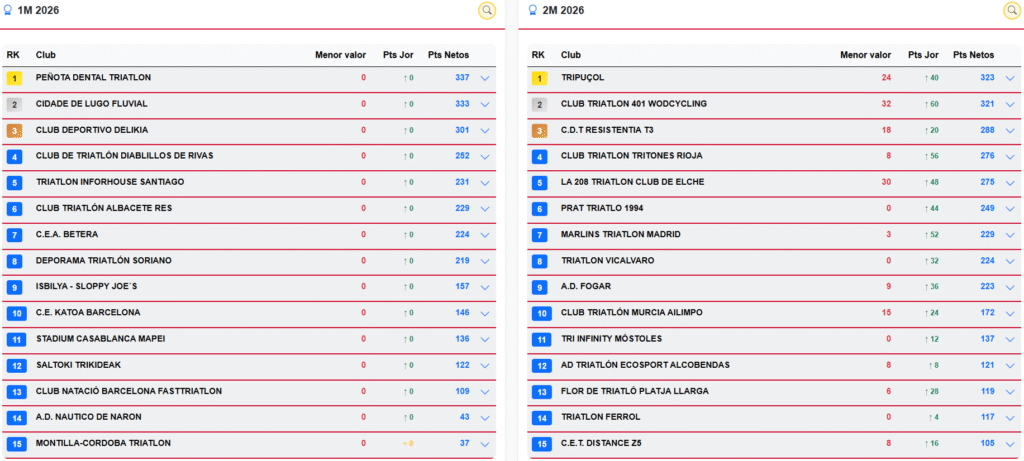Expand the SALTOKI TRIKIDEAK row chevron
The width and height of the screenshot is (1024, 461).
(485, 366)
